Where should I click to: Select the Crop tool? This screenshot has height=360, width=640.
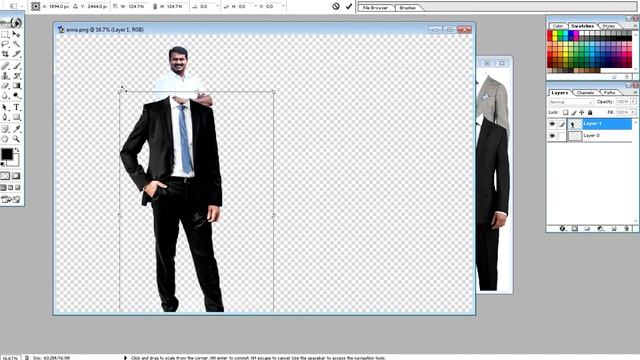point(5,54)
